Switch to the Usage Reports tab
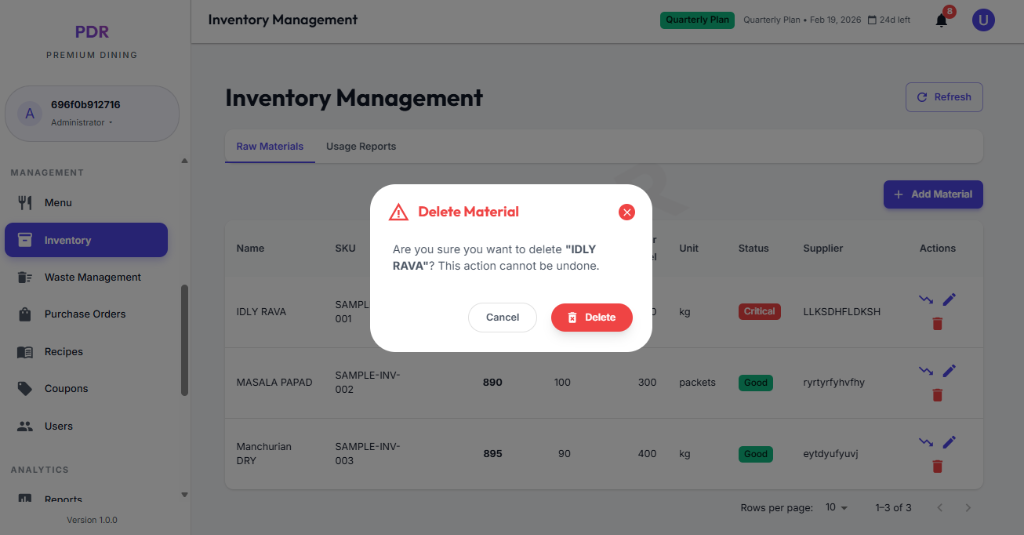Viewport: 1024px width, 535px height. [x=361, y=146]
